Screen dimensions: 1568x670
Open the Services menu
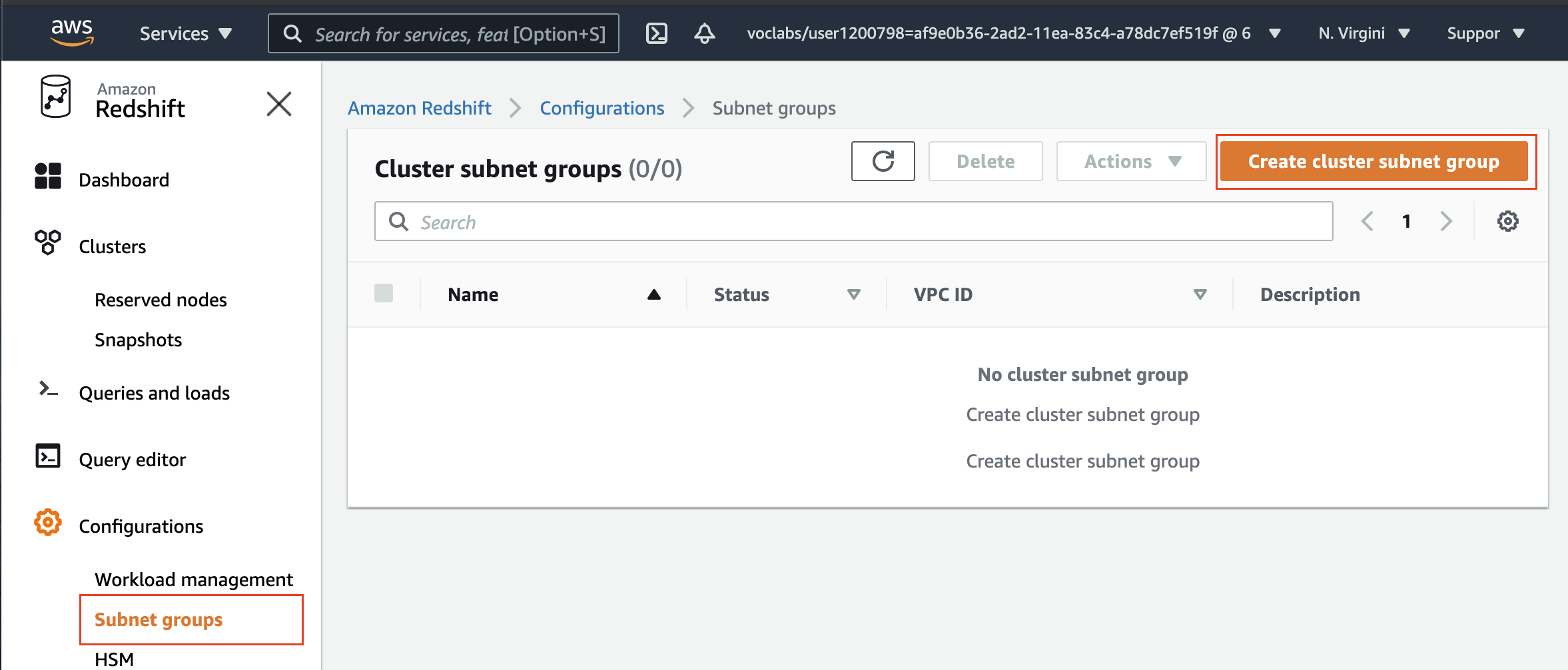[x=184, y=33]
